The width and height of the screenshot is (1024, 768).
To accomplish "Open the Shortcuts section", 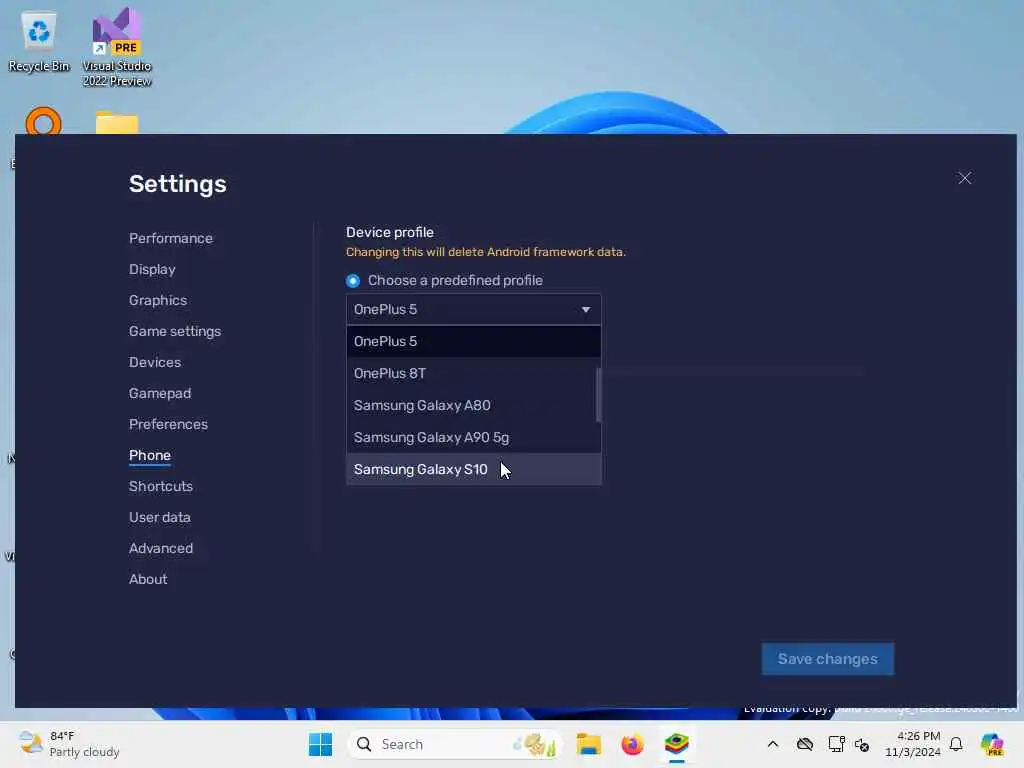I will tap(161, 487).
